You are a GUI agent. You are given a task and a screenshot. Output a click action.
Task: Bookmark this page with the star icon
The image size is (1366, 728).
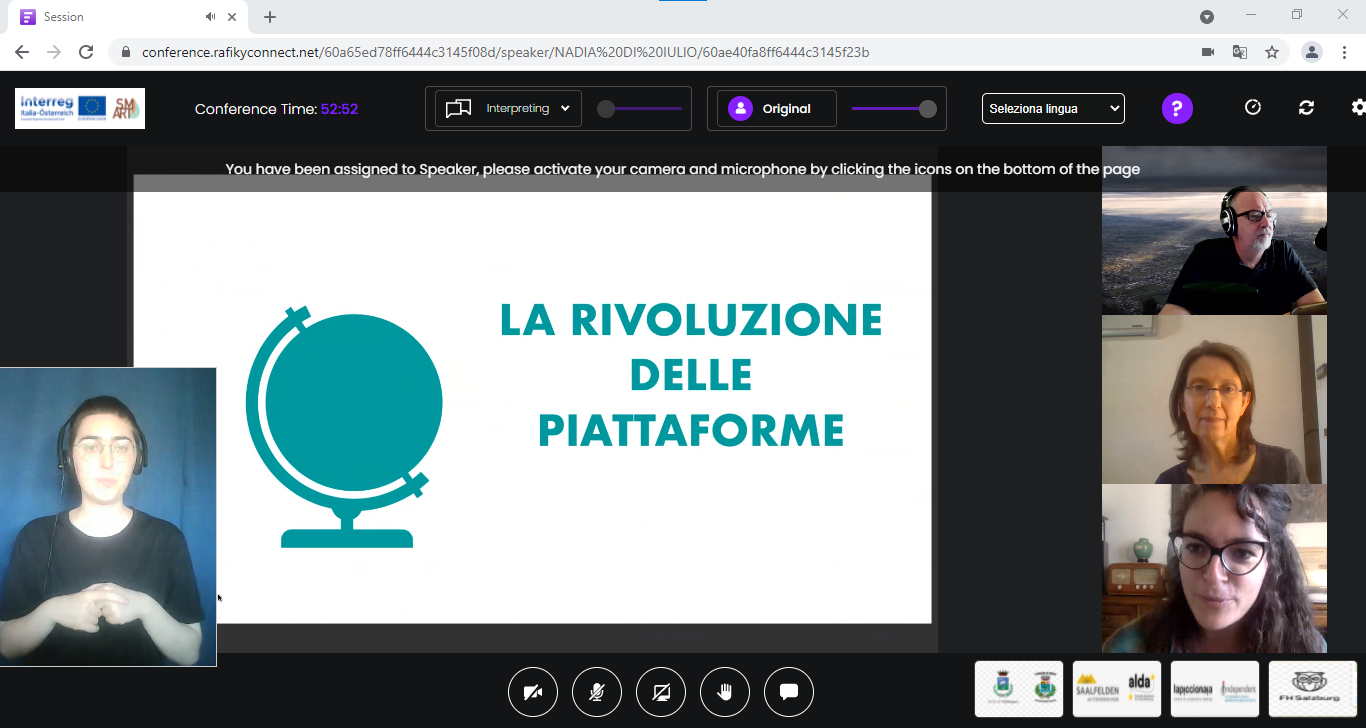point(1272,52)
